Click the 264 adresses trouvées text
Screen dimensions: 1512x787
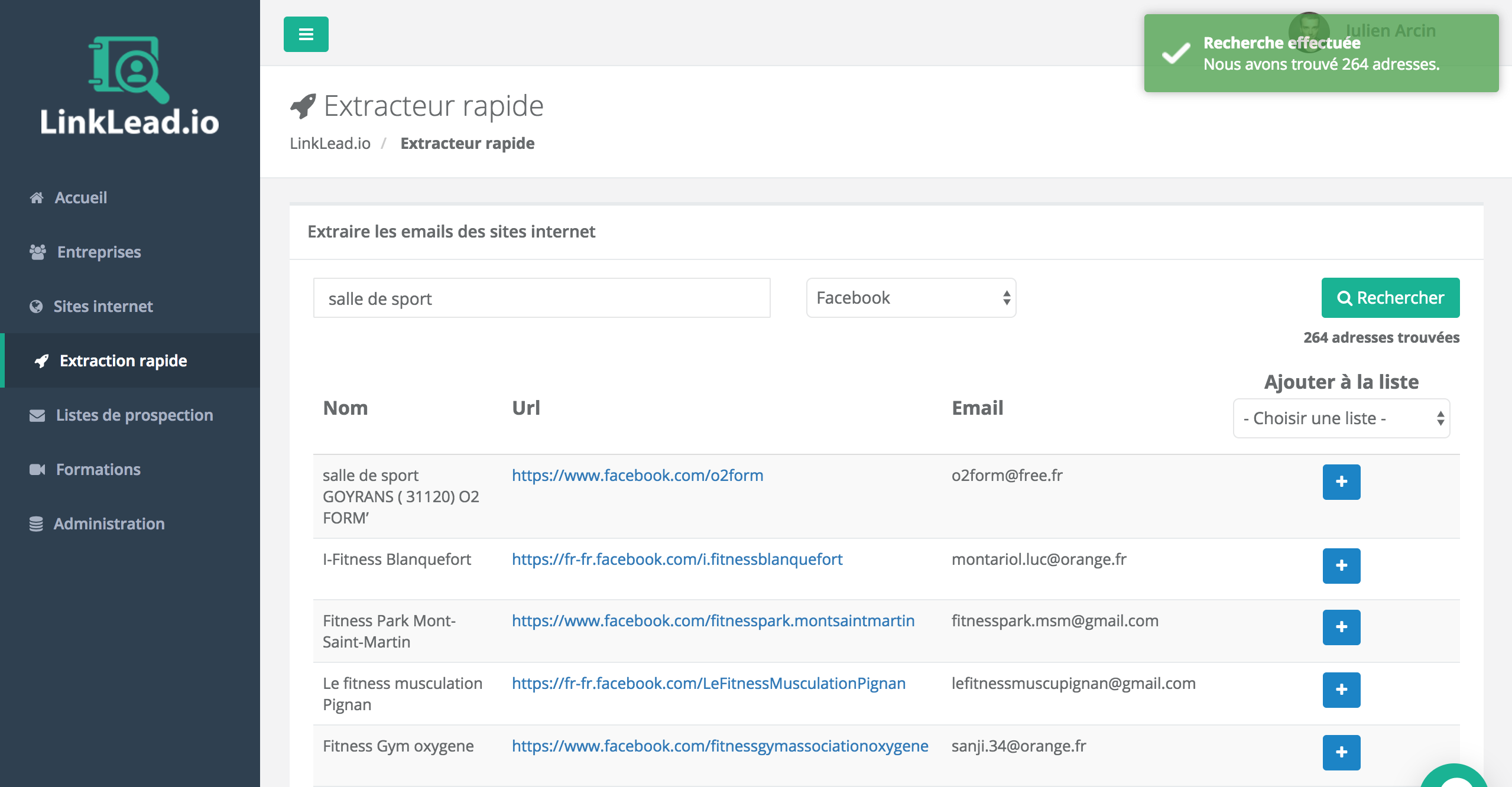pyautogui.click(x=1381, y=337)
